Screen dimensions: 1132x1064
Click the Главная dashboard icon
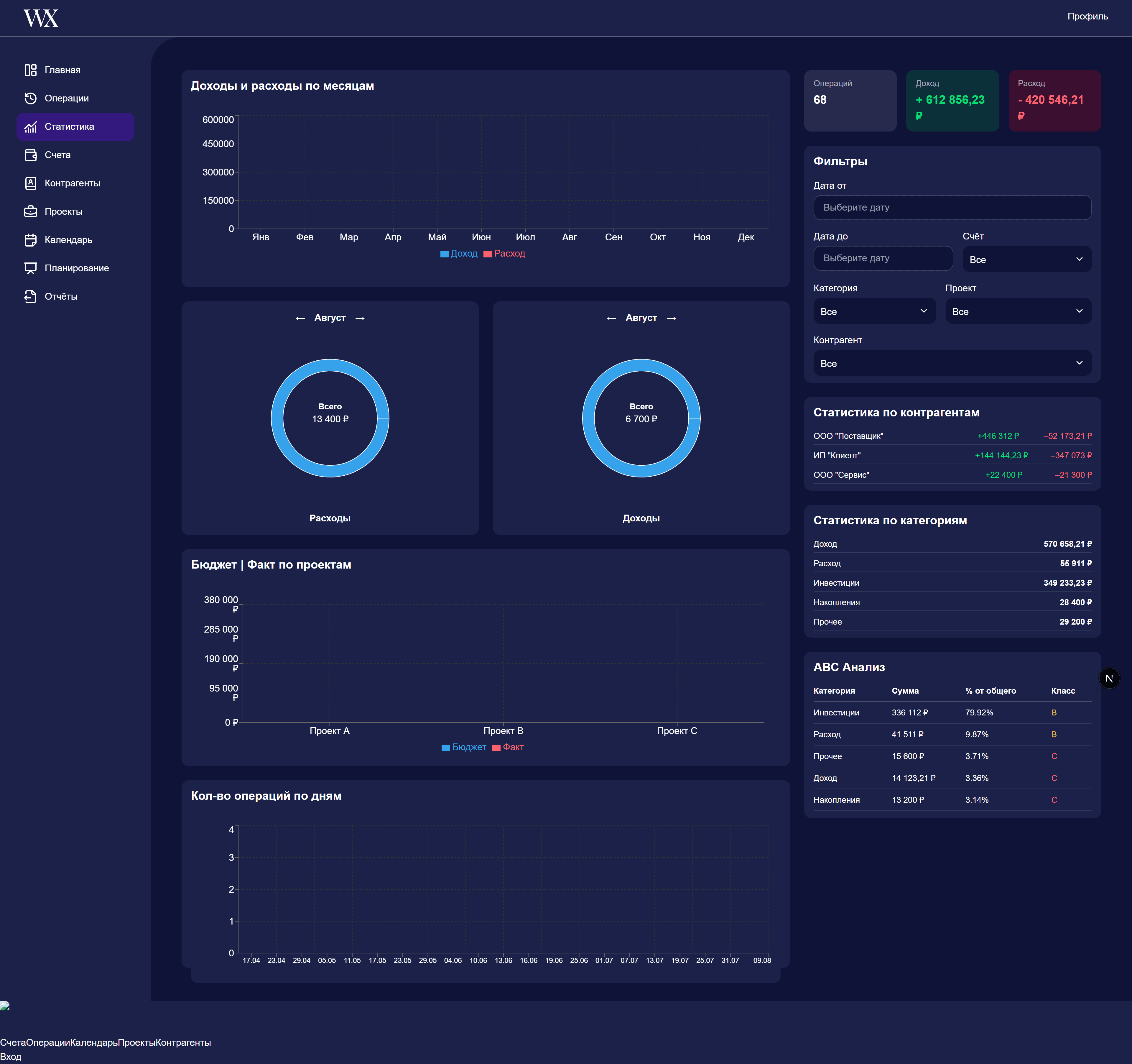(31, 70)
